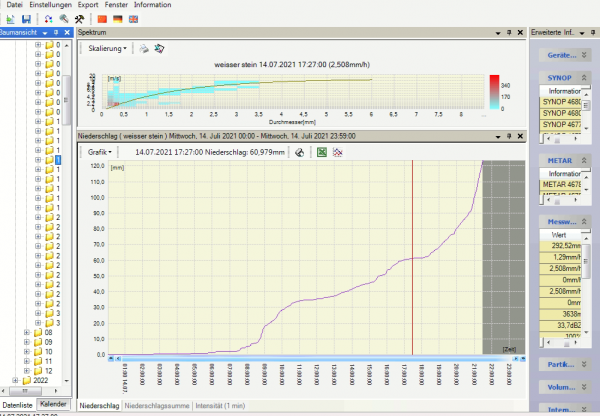Switch to the Kalender tab
This screenshot has height=416, width=600.
point(54,403)
